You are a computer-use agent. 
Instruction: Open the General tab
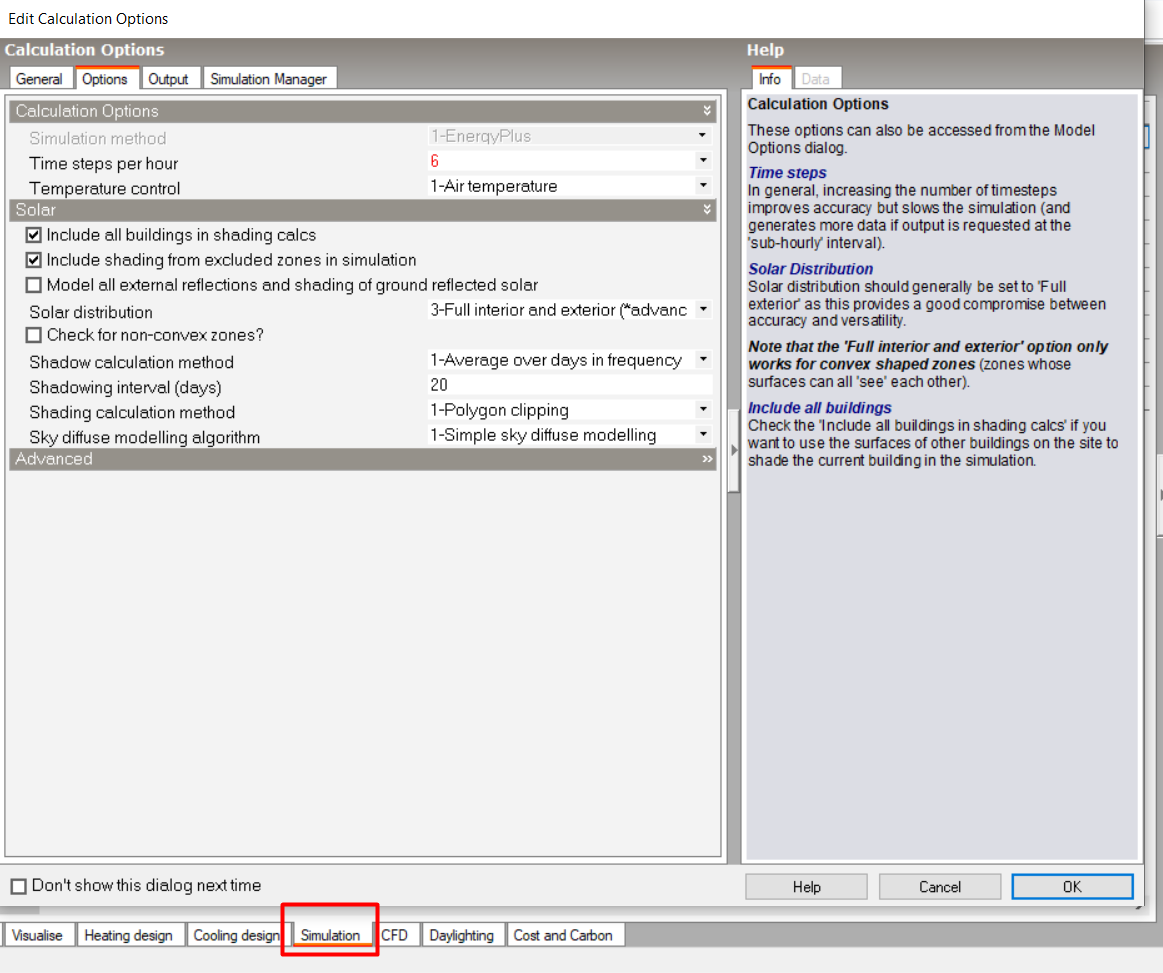[39, 79]
